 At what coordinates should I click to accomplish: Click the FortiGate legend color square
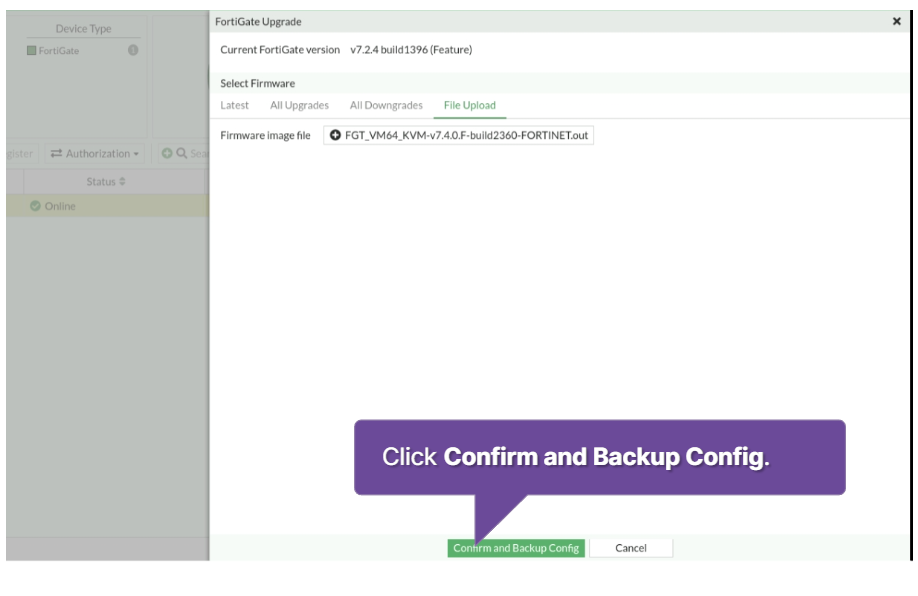click(x=32, y=51)
